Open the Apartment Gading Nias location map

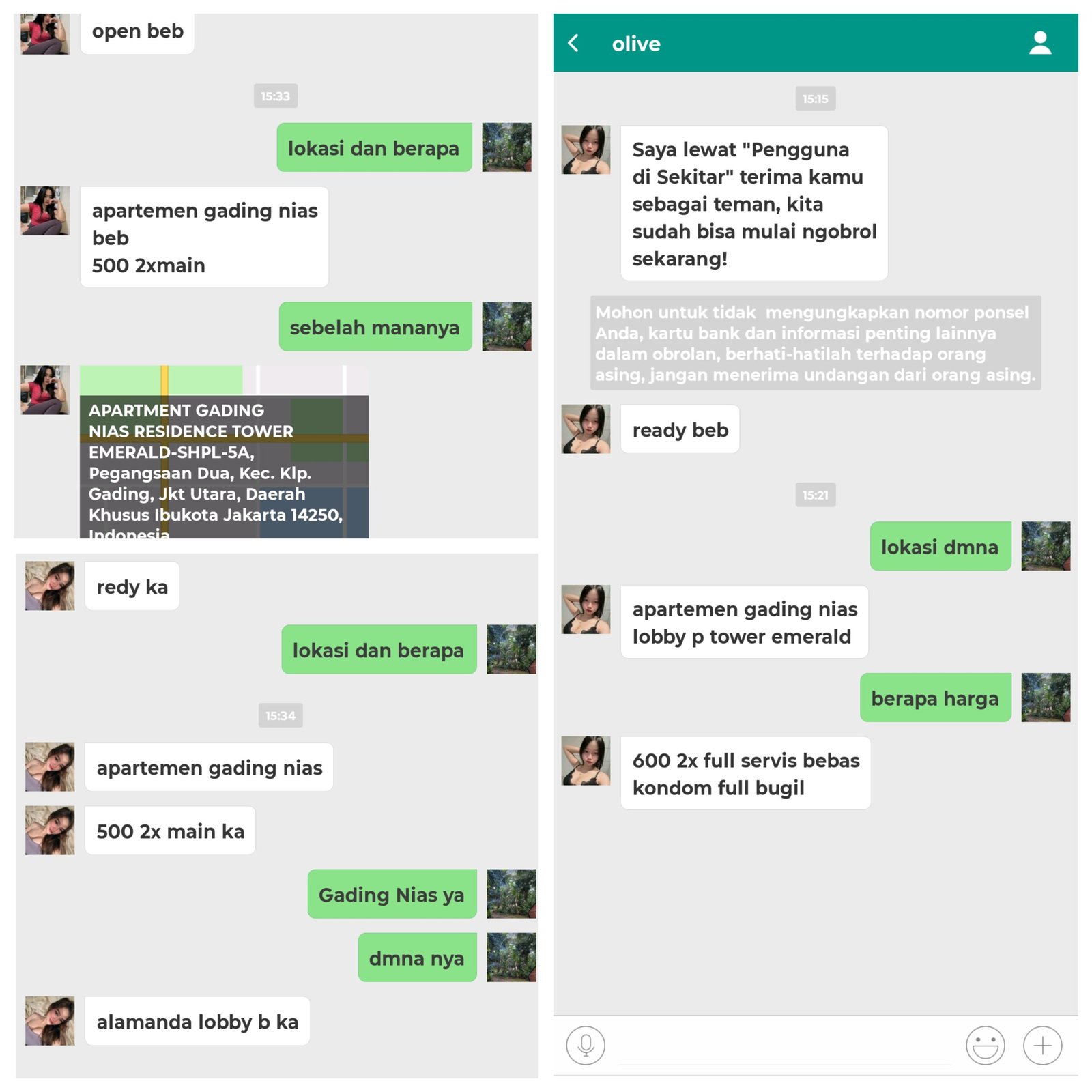coord(224,452)
